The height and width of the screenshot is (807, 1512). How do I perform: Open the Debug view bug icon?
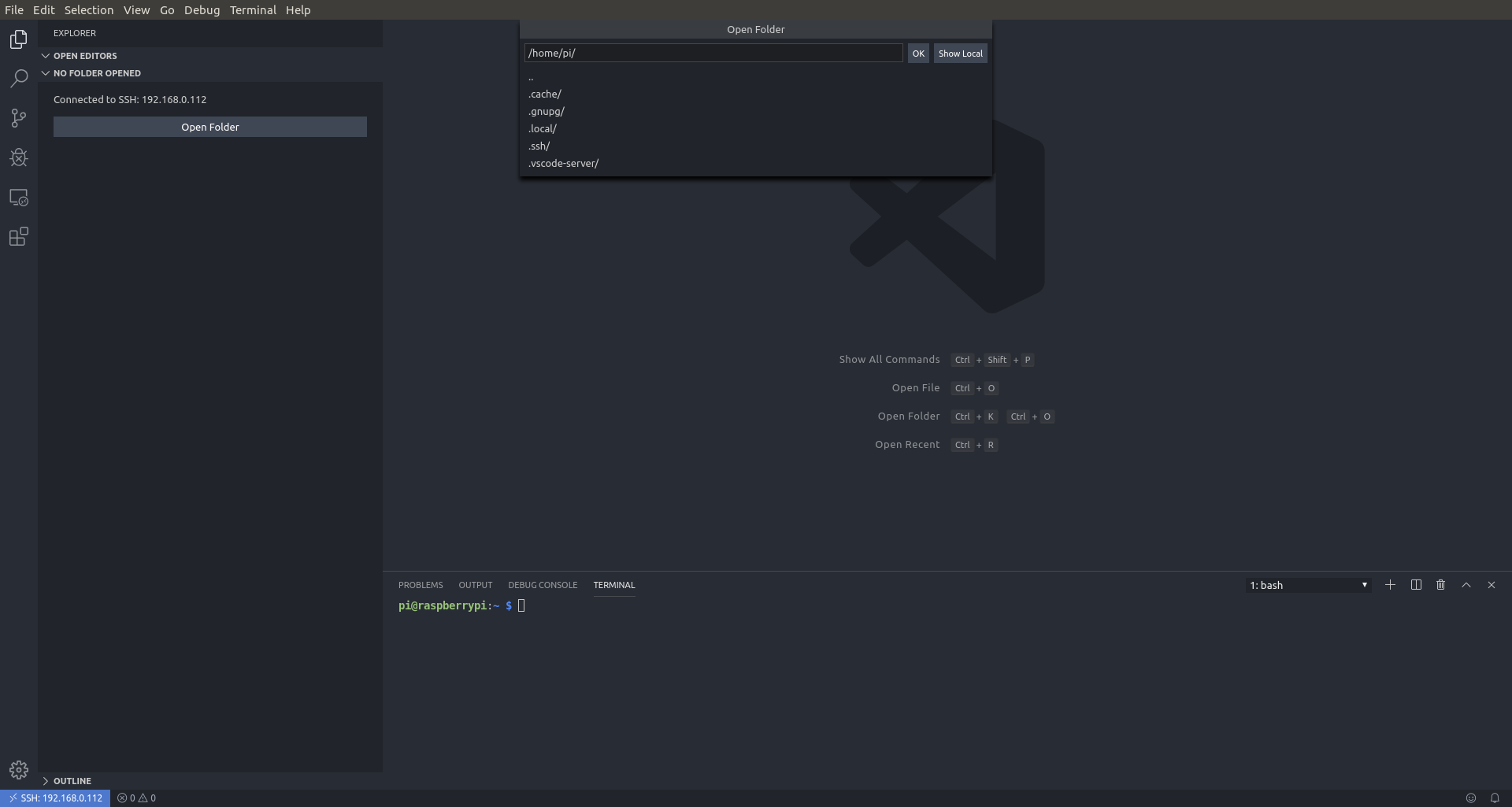click(19, 157)
